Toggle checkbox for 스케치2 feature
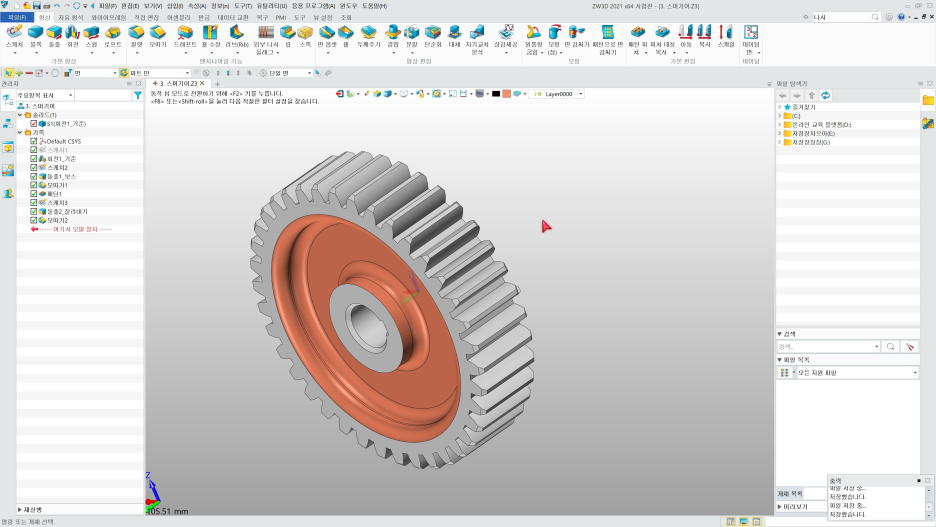The width and height of the screenshot is (936, 527). [x=33, y=168]
